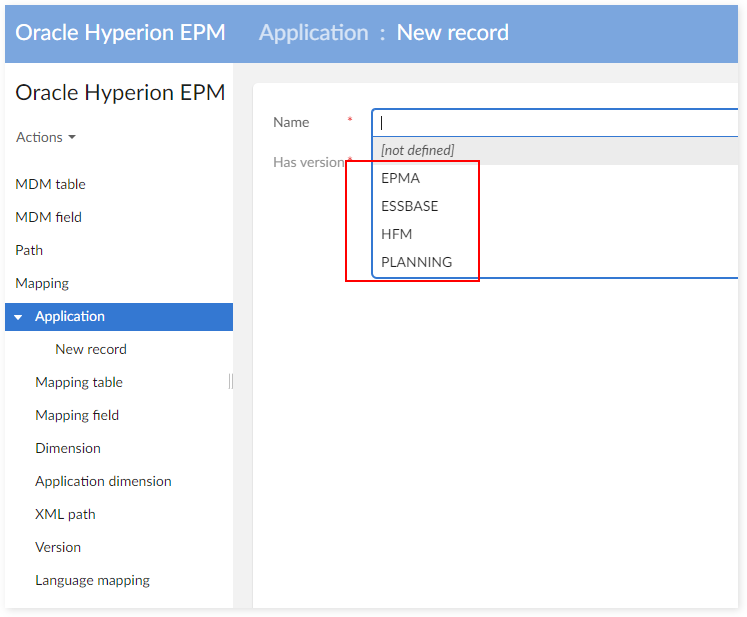Image resolution: width=747 pixels, height=617 pixels.
Task: Go to Path in navigation
Action: tap(30, 250)
